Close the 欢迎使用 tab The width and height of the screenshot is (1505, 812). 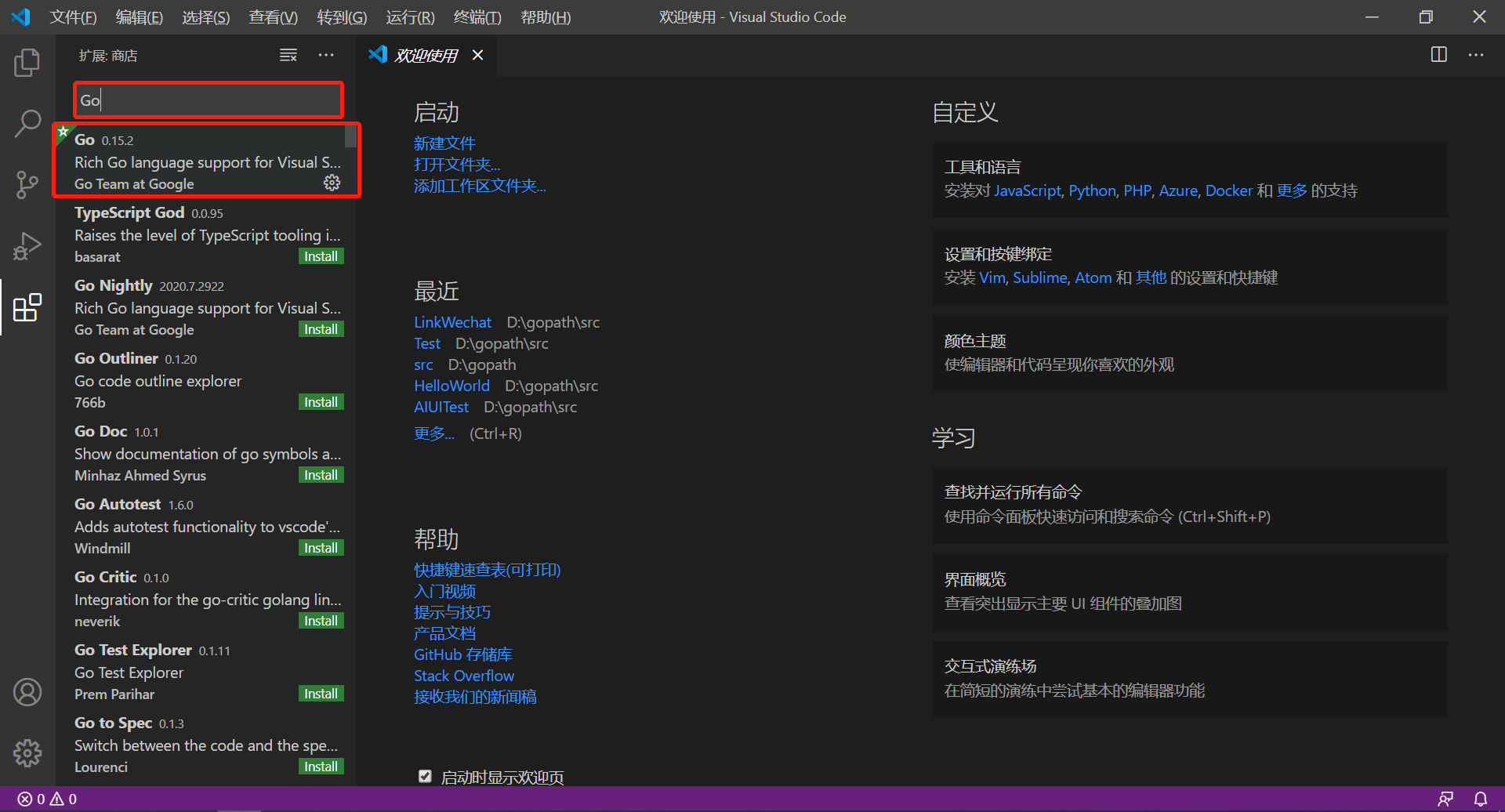[x=477, y=55]
